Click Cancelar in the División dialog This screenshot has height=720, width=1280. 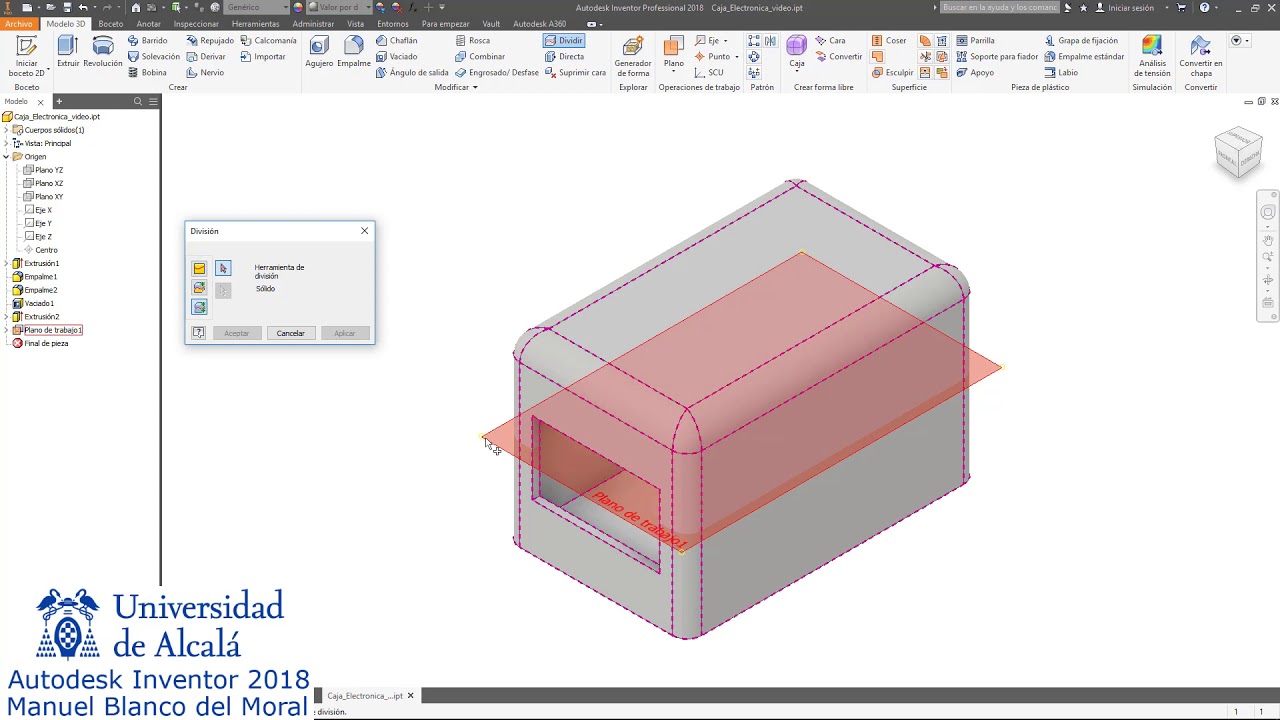coord(291,333)
